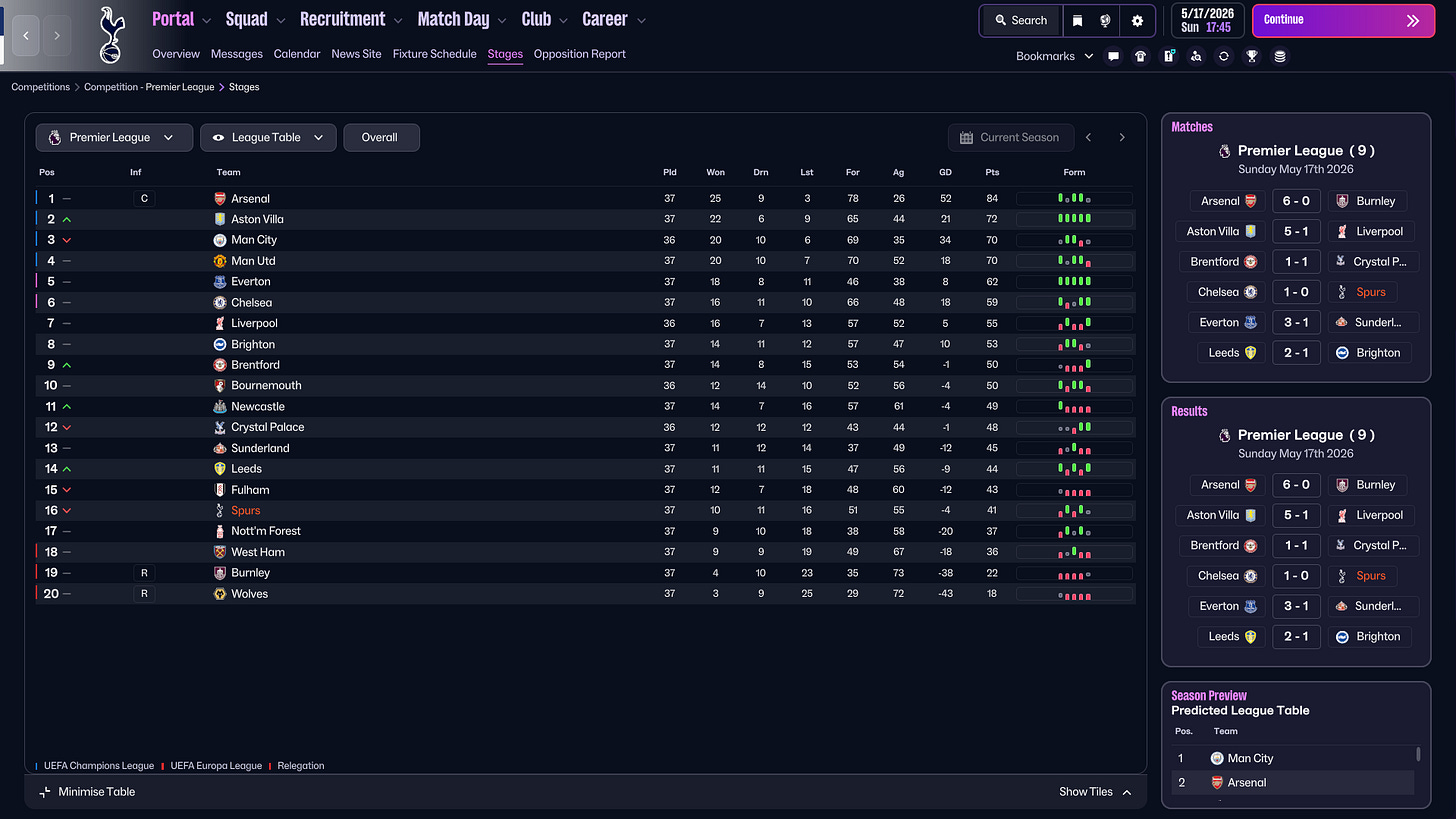
Task: Open the tactics board bookmark icon
Action: pyautogui.click(x=1168, y=56)
